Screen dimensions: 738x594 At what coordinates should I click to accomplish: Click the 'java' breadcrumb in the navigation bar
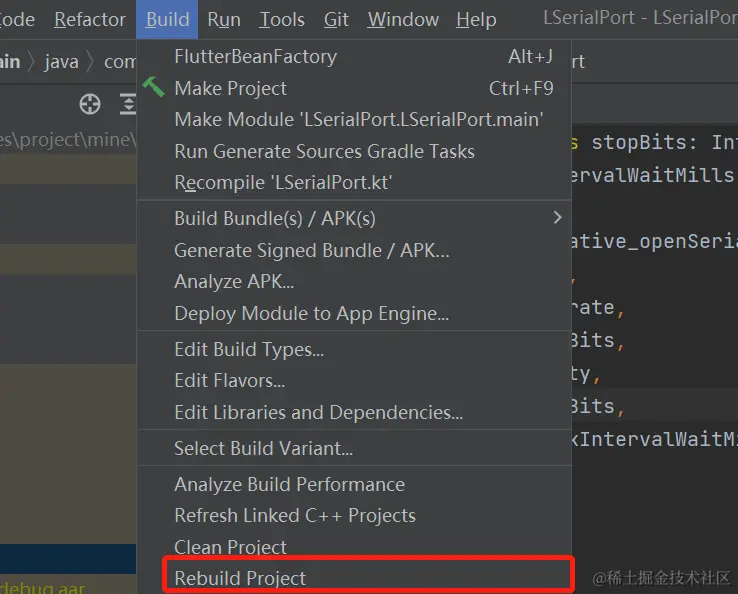coord(61,62)
